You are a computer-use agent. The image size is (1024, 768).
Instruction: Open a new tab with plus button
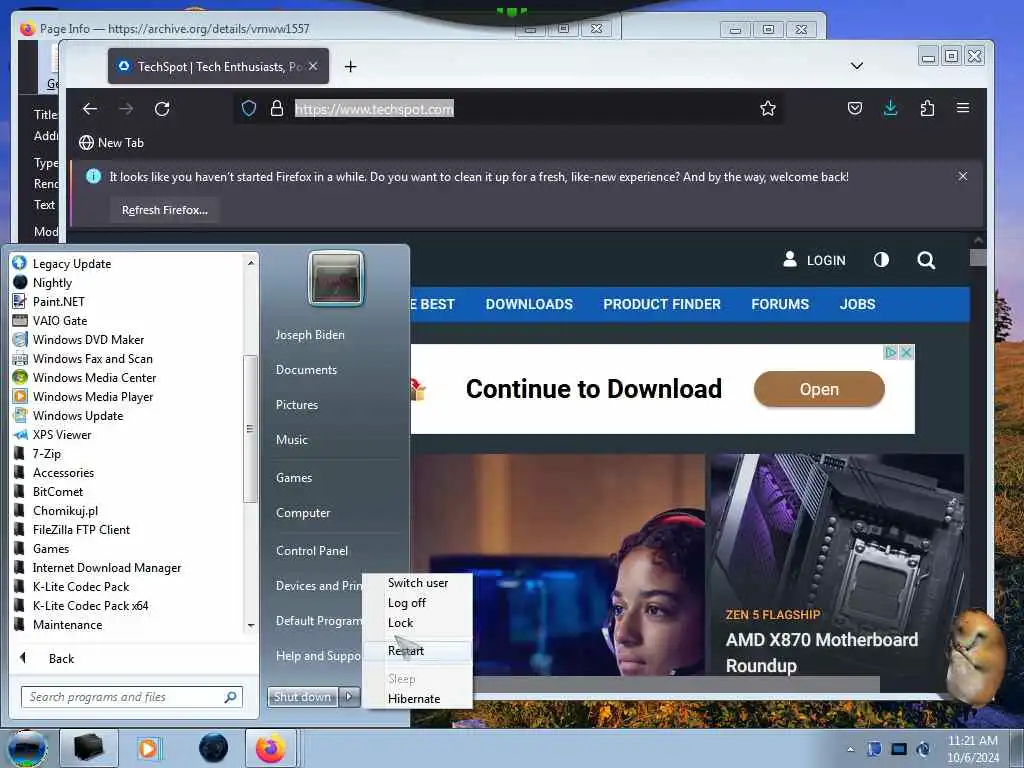tap(351, 67)
